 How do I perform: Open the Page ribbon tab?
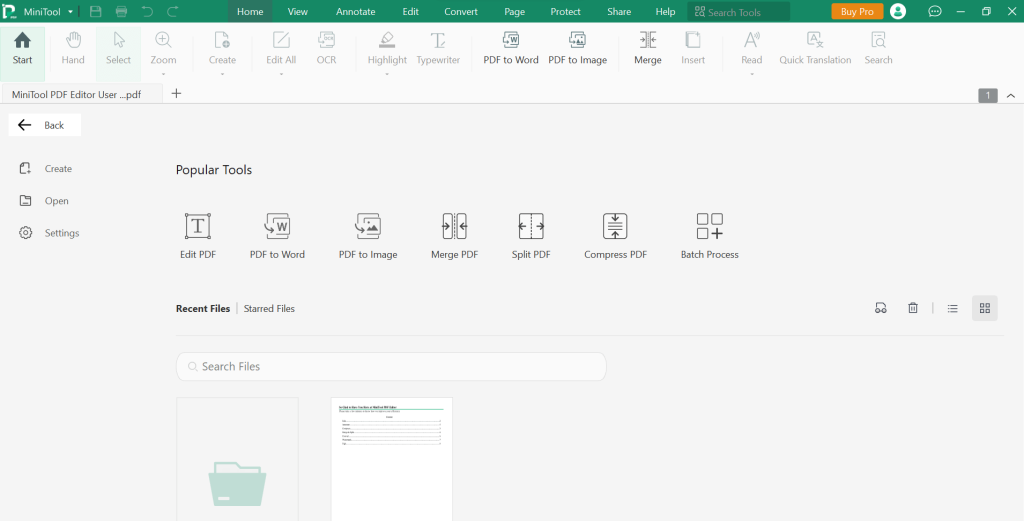click(x=515, y=12)
